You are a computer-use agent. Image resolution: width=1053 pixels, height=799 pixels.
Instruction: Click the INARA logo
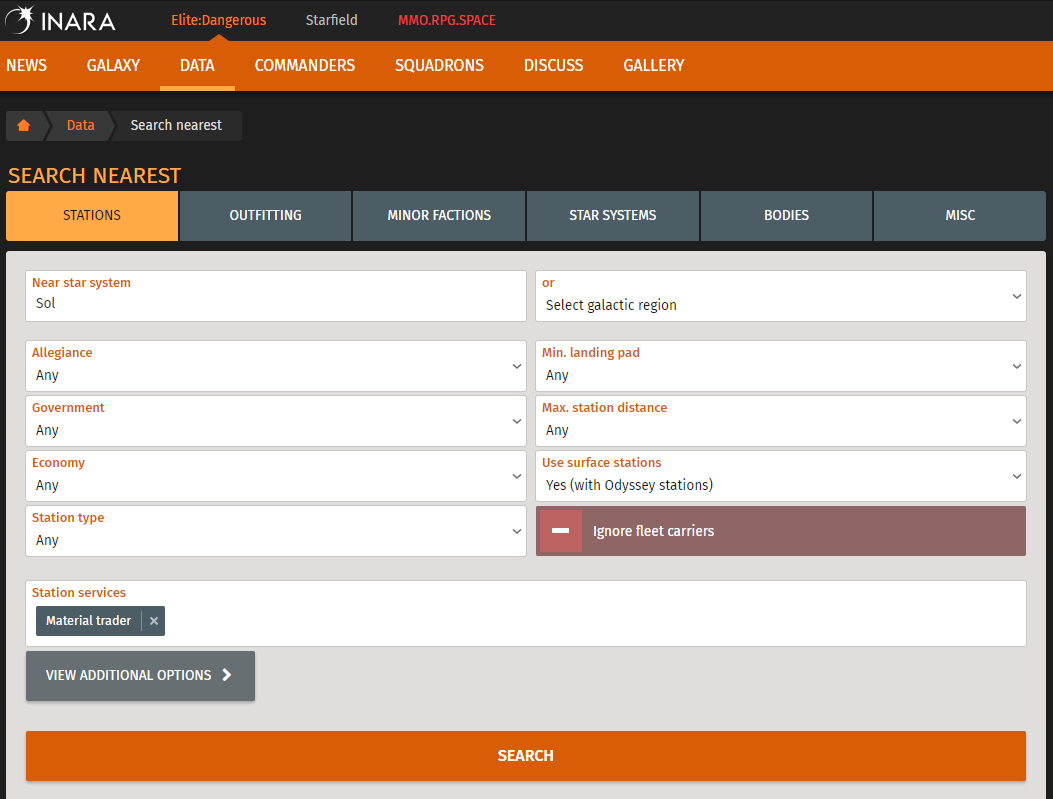coord(60,20)
